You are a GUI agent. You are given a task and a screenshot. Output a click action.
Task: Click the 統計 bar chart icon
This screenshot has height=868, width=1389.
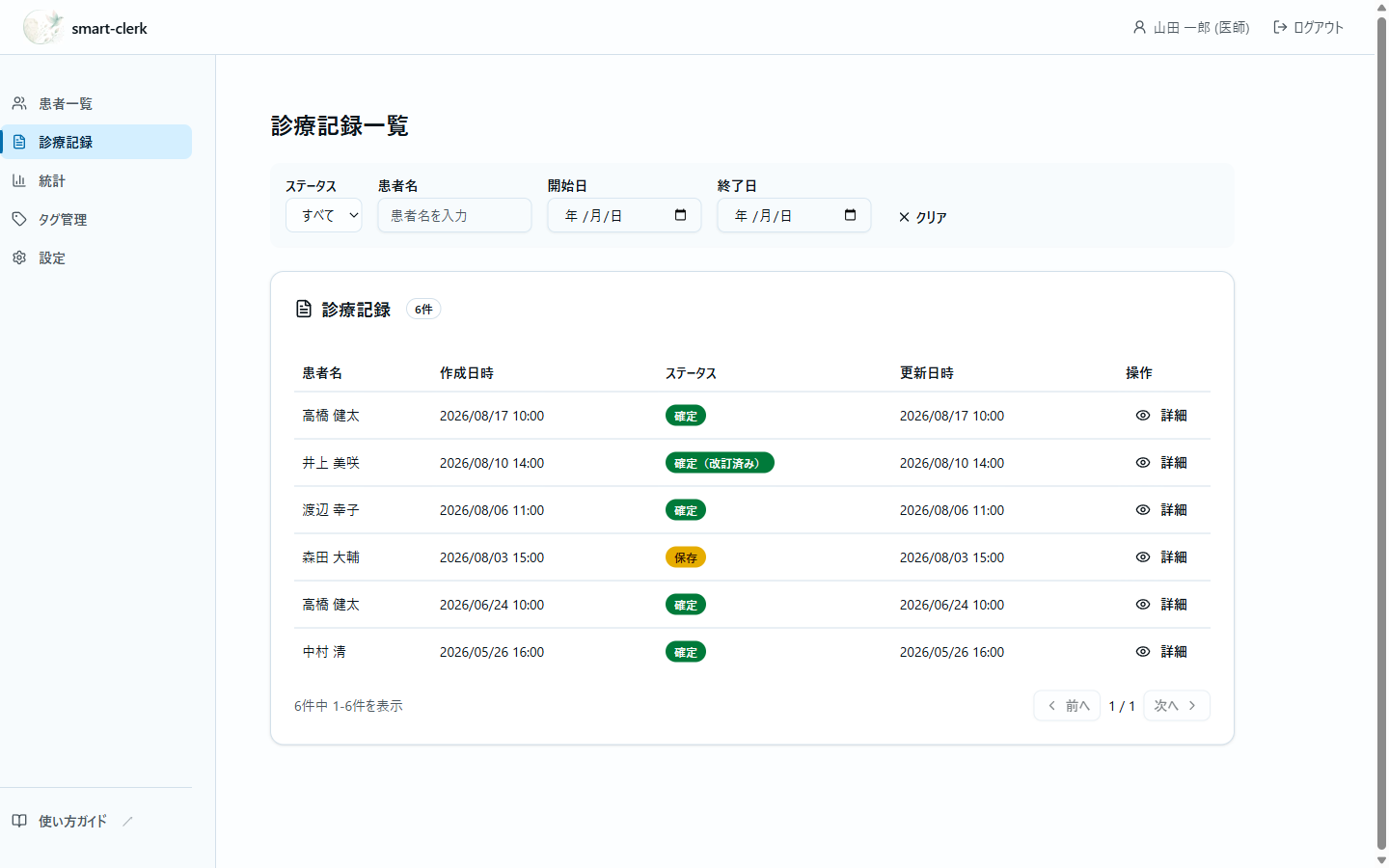(x=19, y=180)
